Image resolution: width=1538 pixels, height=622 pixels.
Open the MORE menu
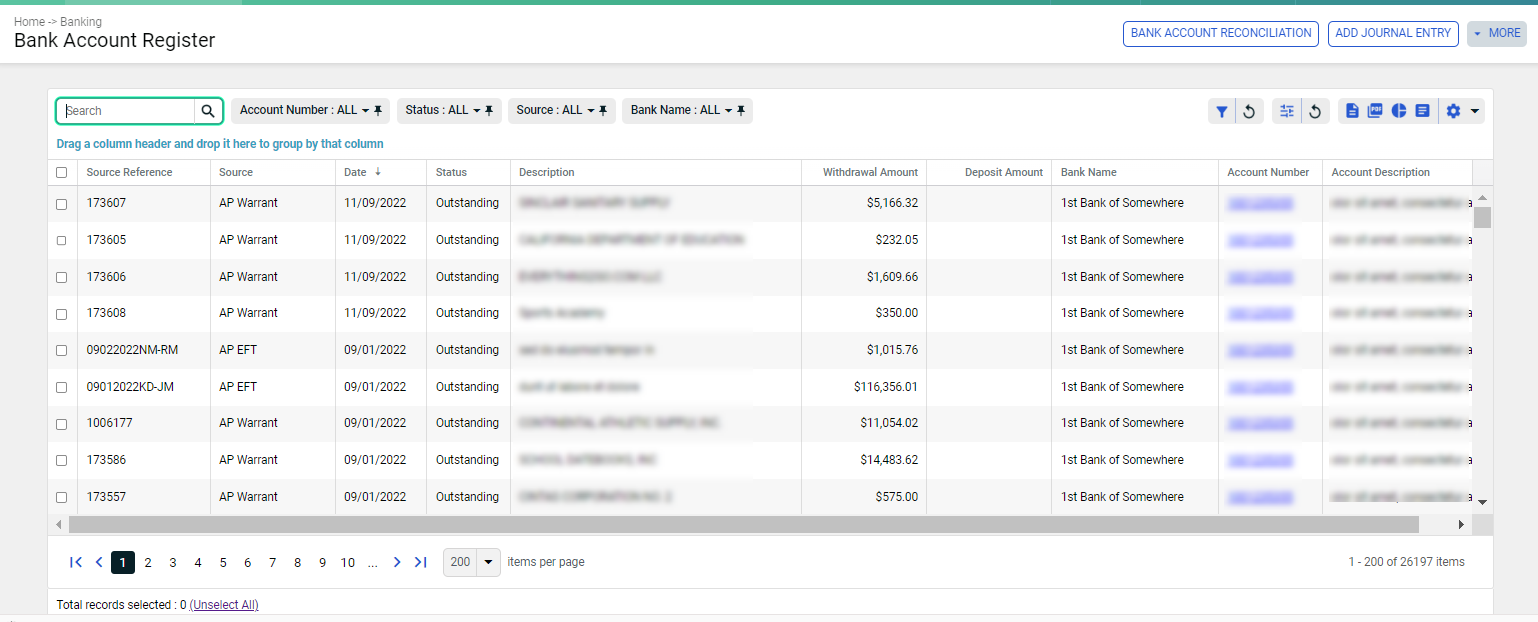click(x=1496, y=34)
